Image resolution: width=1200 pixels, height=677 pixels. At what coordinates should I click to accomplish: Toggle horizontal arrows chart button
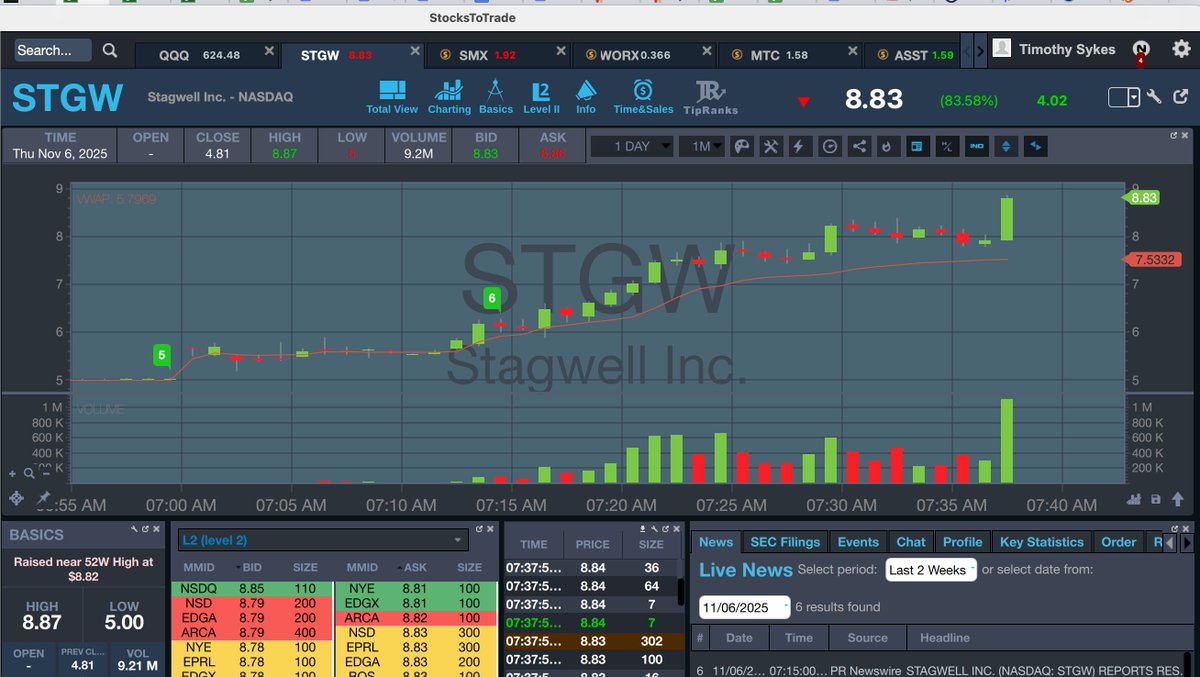coord(1035,146)
